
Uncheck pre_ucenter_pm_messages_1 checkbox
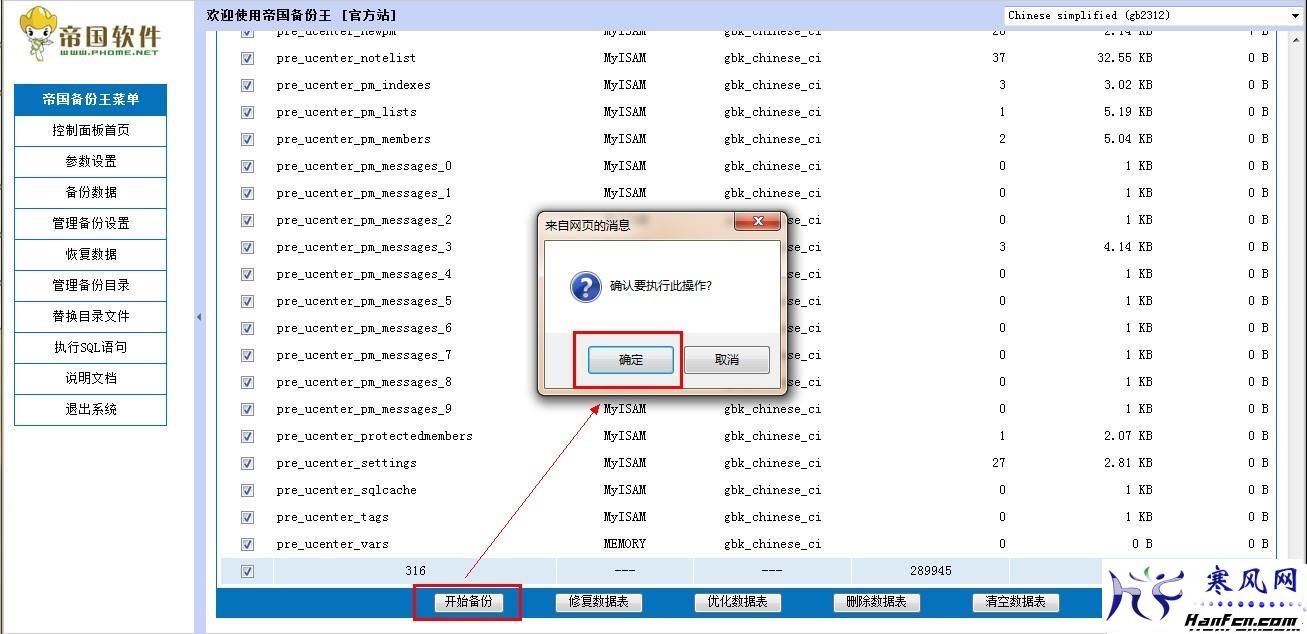(x=247, y=194)
